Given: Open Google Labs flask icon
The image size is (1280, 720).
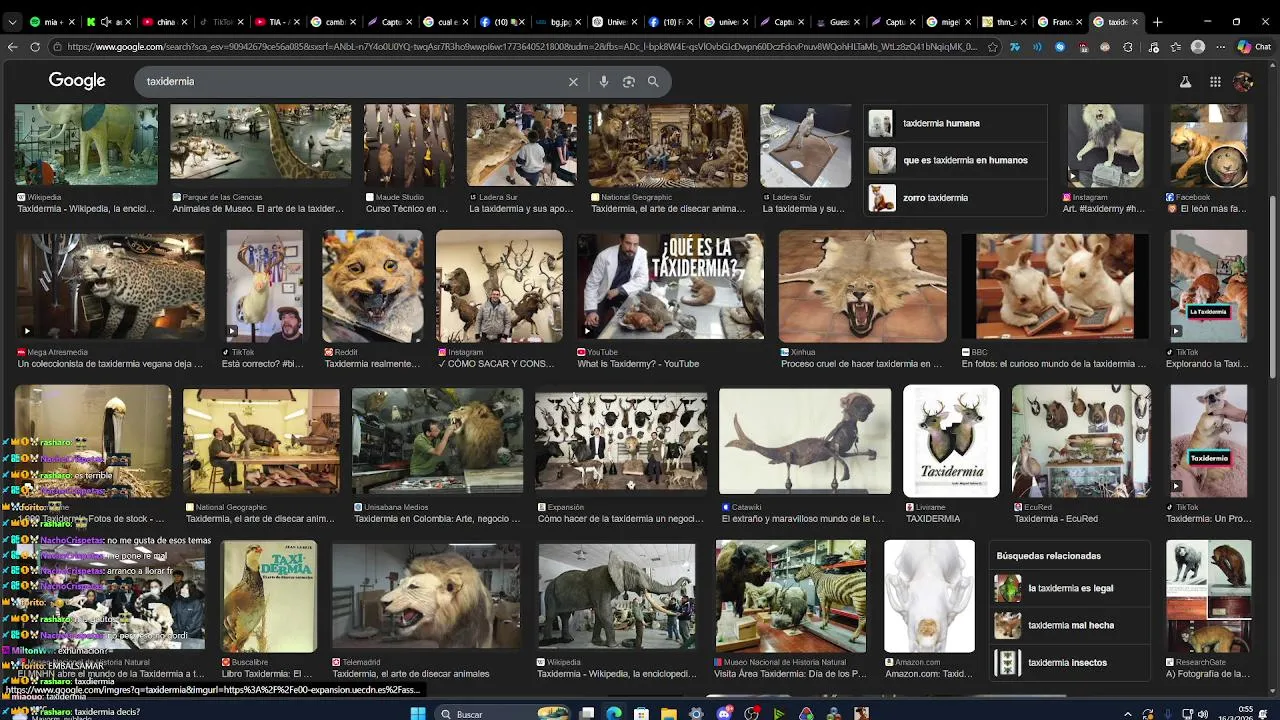Looking at the screenshot, I should tap(1185, 82).
